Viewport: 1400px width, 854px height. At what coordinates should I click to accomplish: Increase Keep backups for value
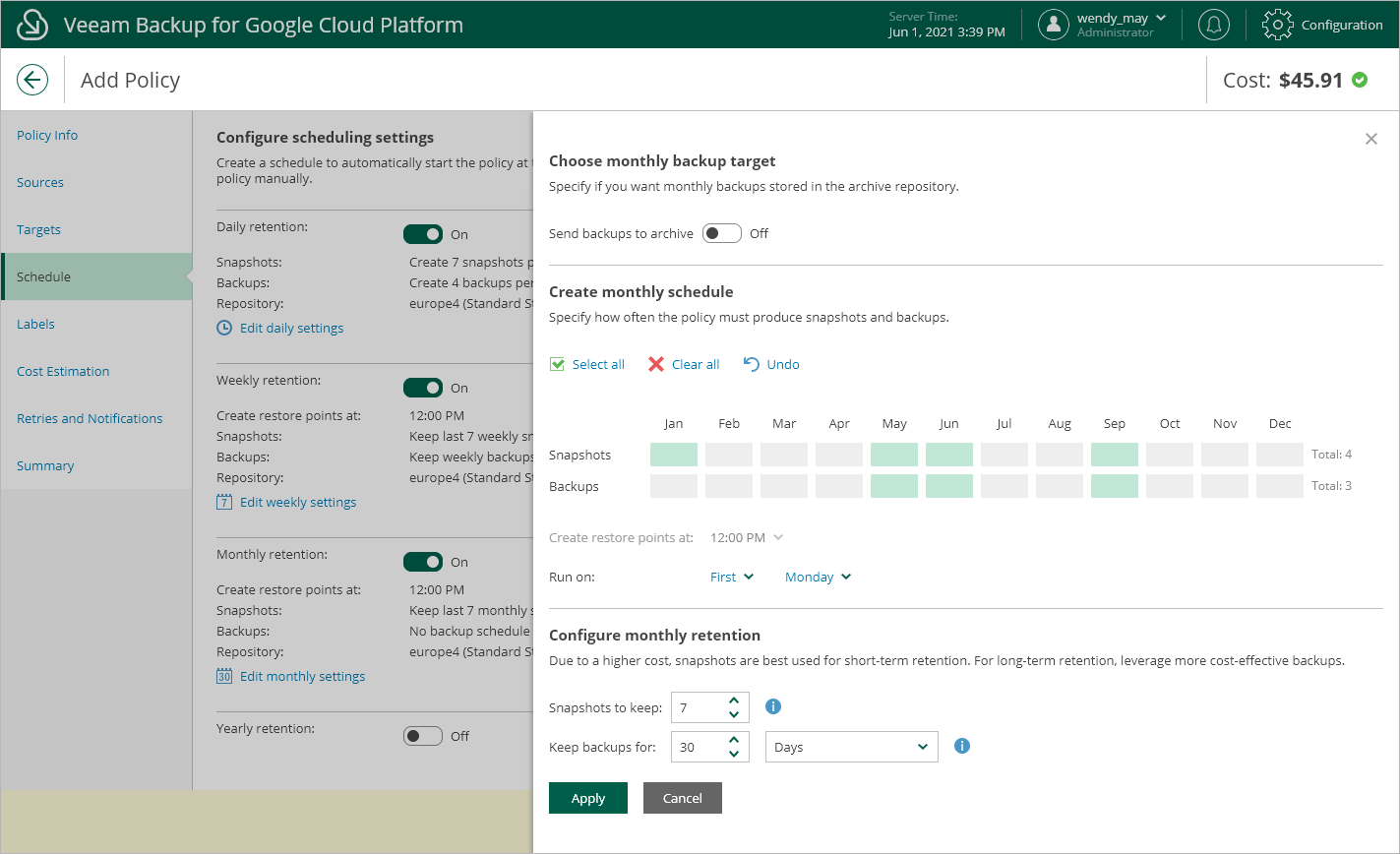point(734,740)
